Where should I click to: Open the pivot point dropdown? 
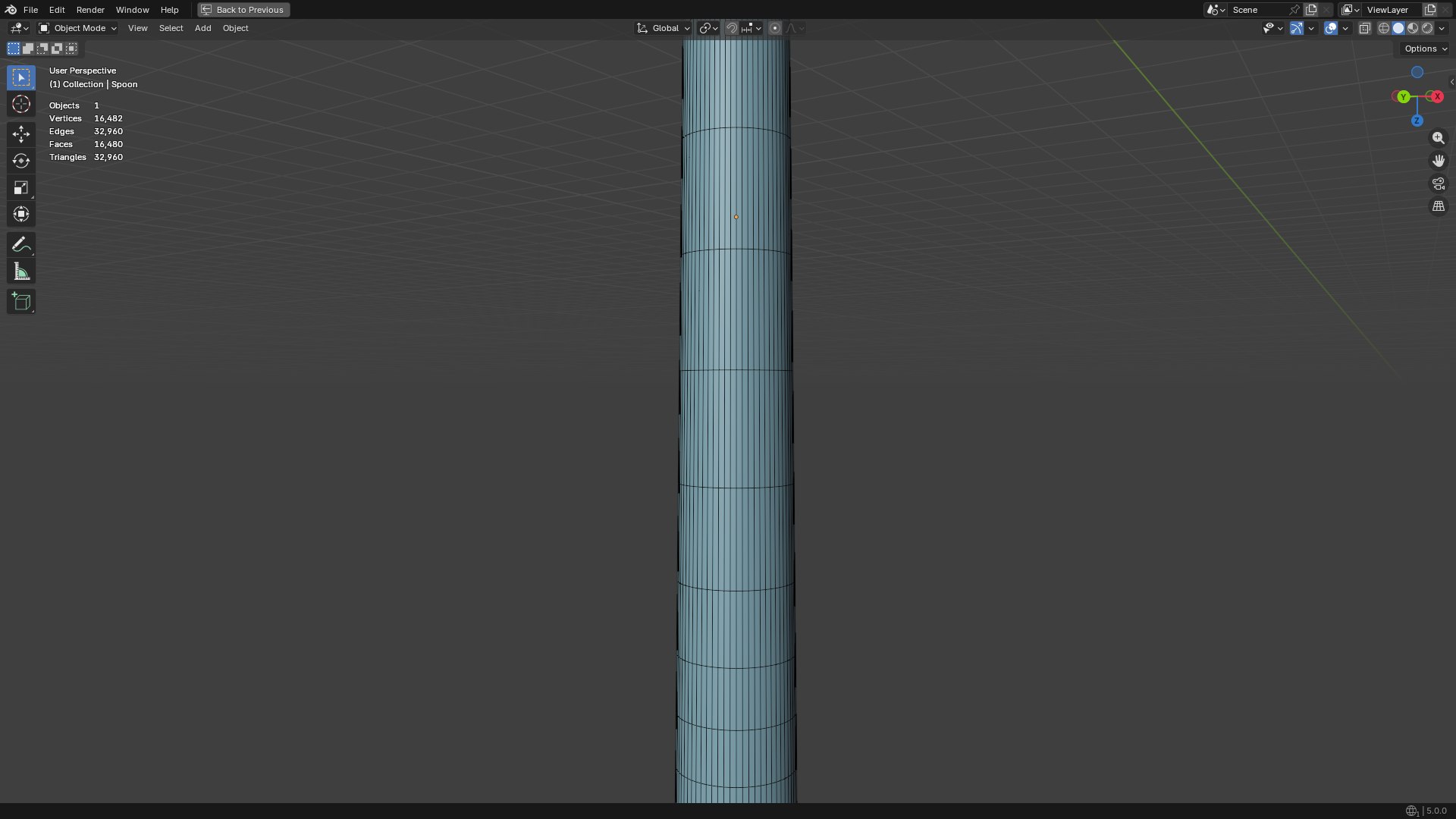709,28
